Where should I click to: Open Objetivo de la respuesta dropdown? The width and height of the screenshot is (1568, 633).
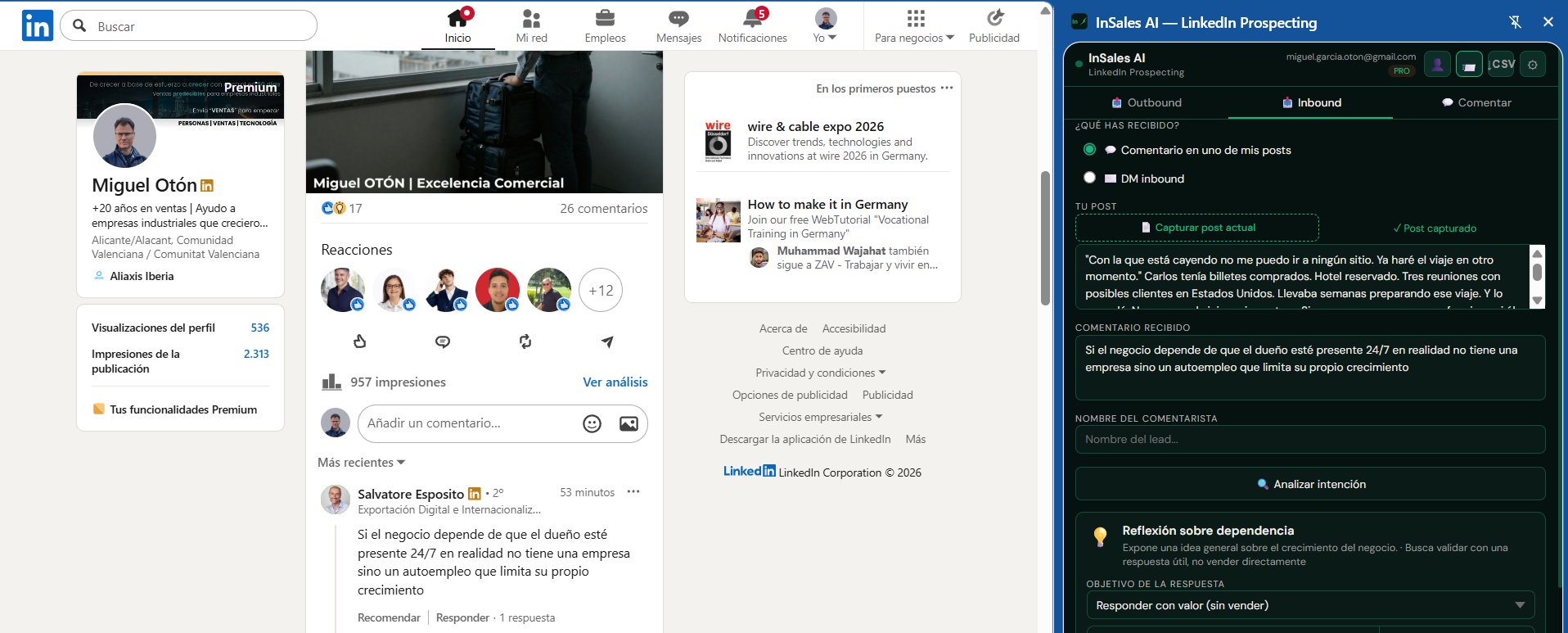pyautogui.click(x=1310, y=605)
